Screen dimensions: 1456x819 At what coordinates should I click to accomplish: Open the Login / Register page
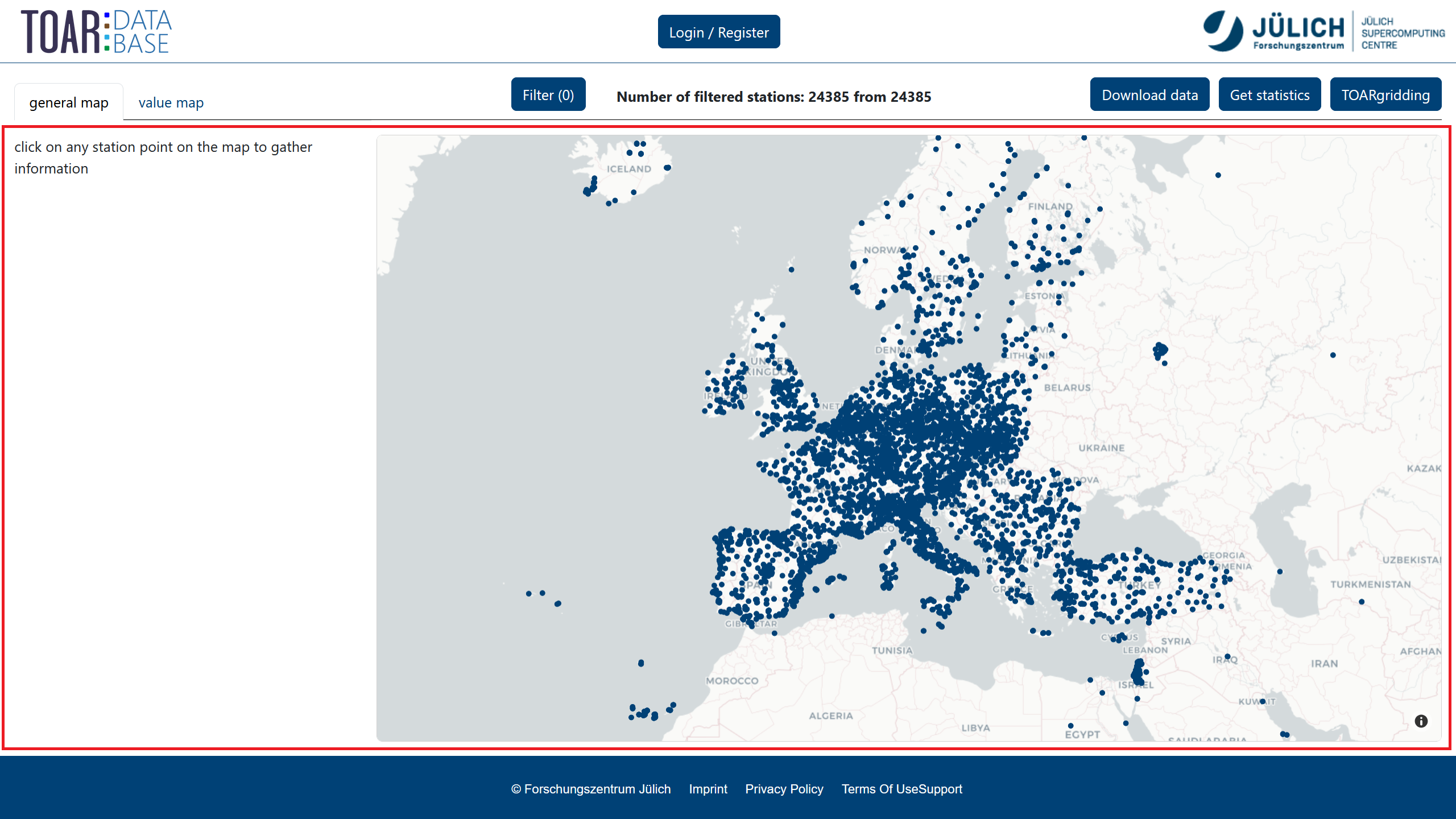click(x=718, y=32)
